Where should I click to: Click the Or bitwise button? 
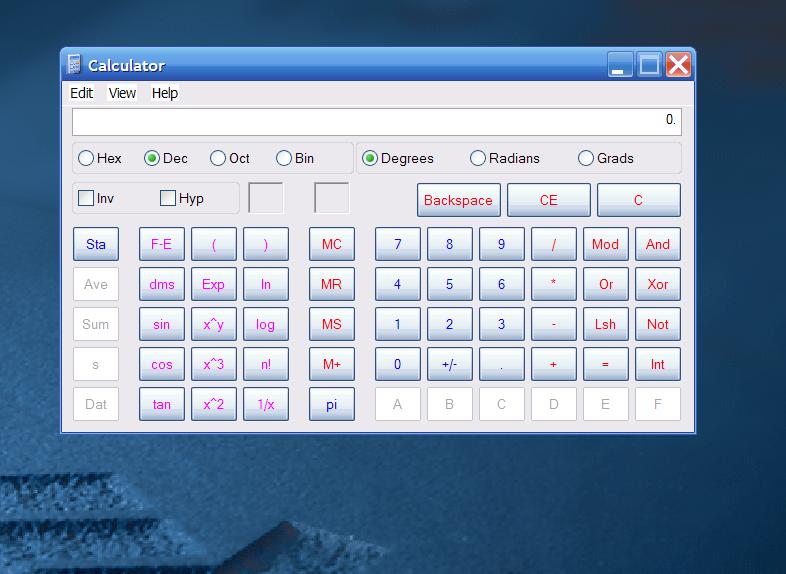point(606,284)
